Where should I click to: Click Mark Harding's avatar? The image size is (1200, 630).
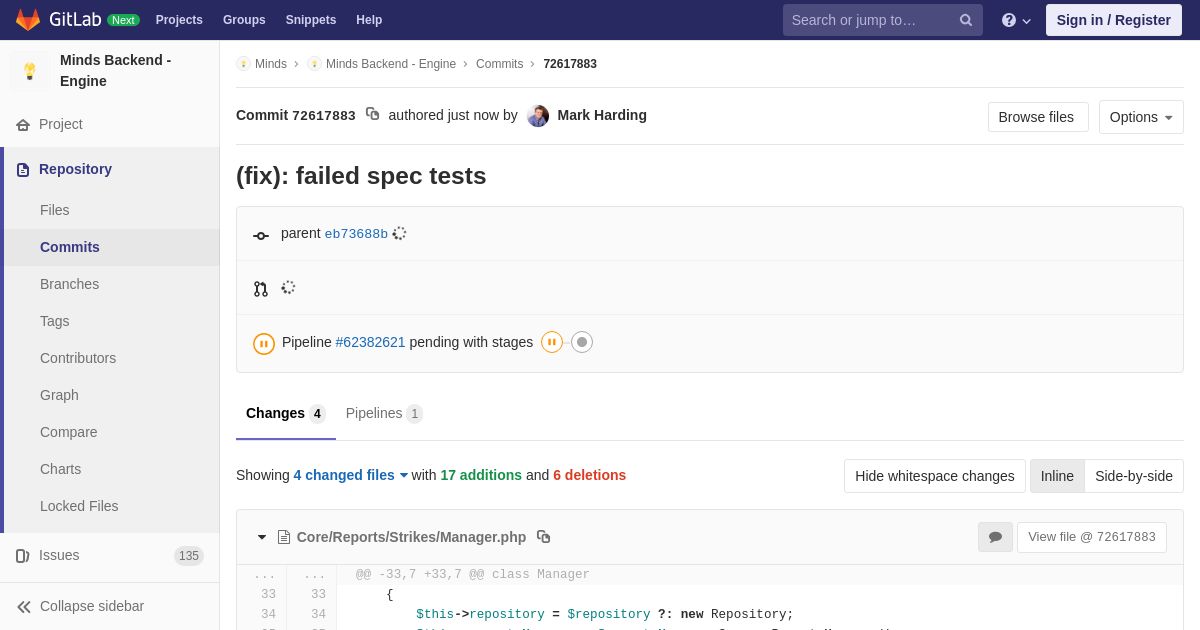(x=538, y=116)
